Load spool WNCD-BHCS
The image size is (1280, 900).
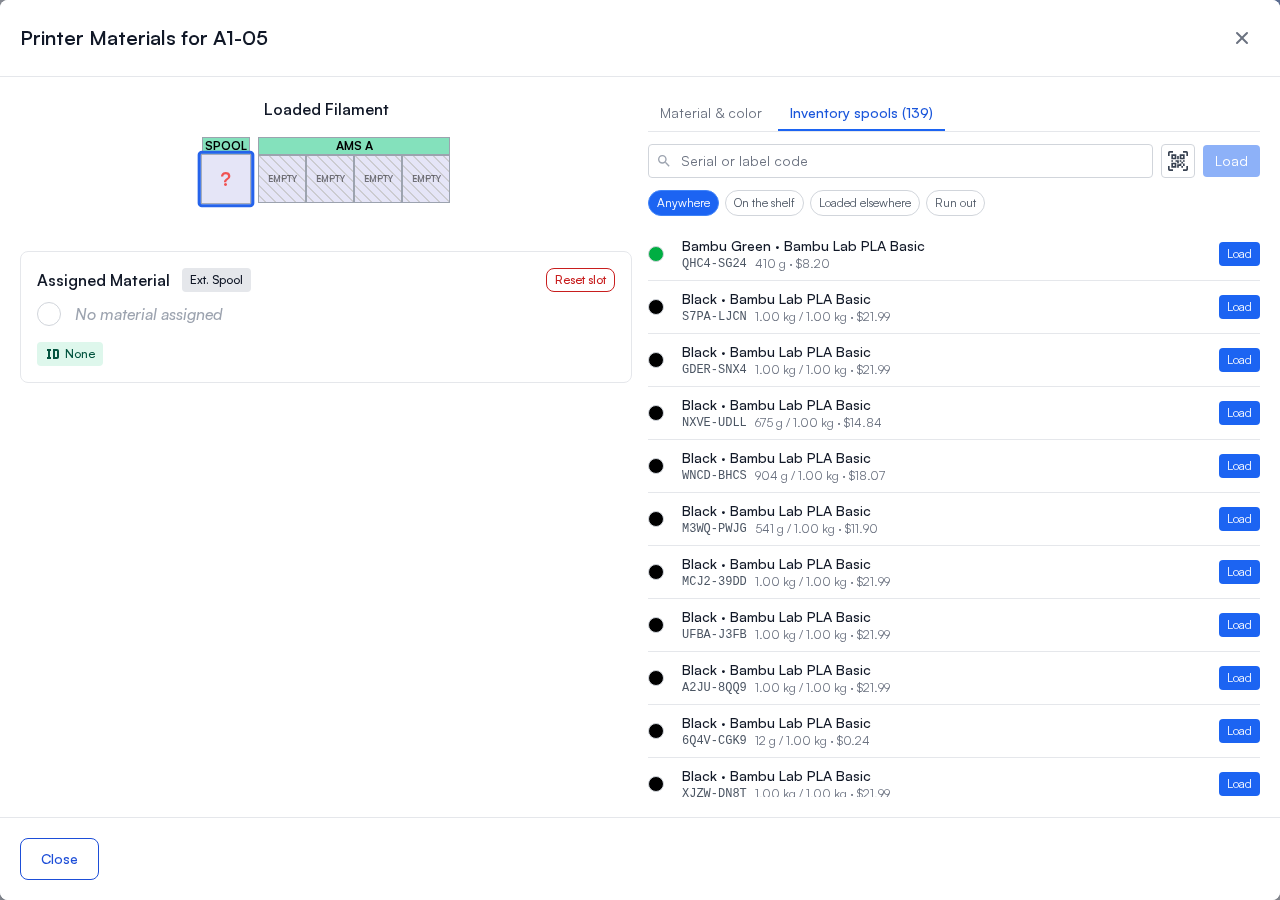tap(1239, 466)
